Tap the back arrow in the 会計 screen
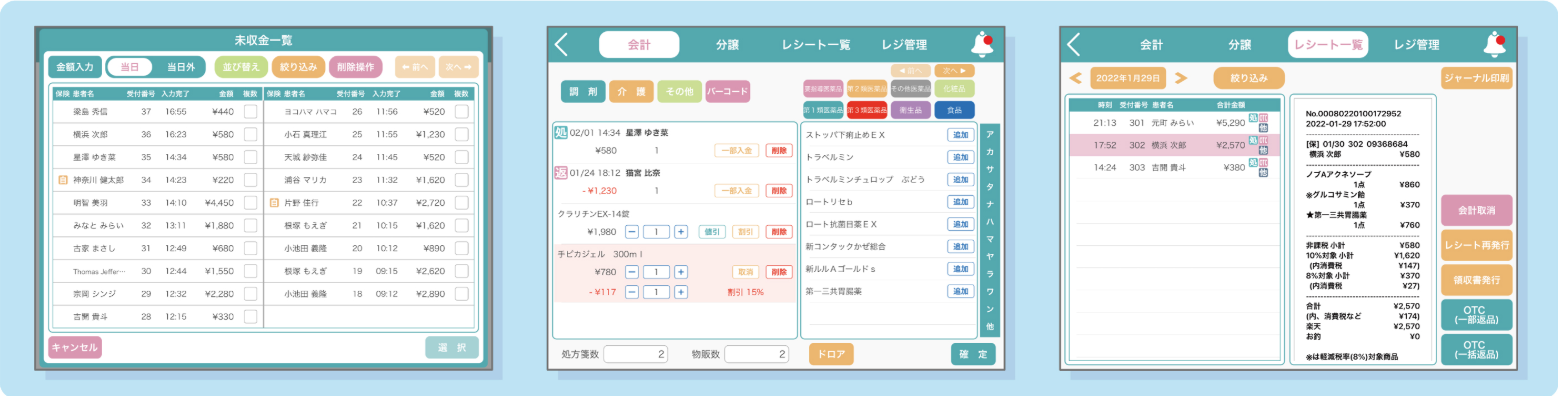This screenshot has width=1558, height=396. (x=561, y=44)
